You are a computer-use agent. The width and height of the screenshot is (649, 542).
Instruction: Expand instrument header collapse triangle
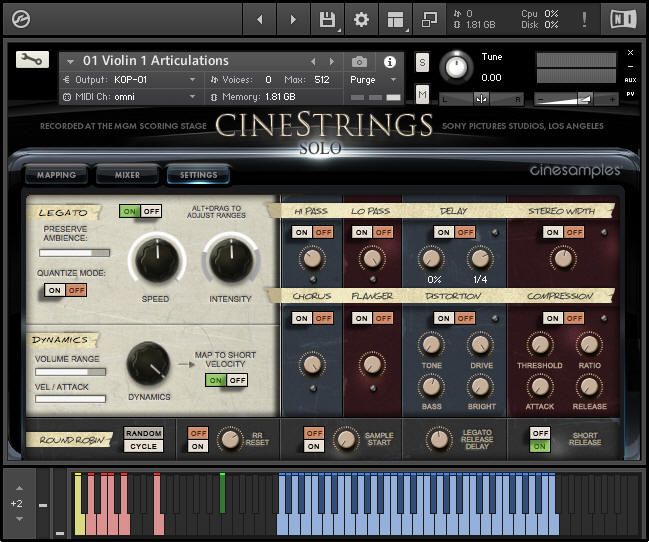tap(70, 62)
